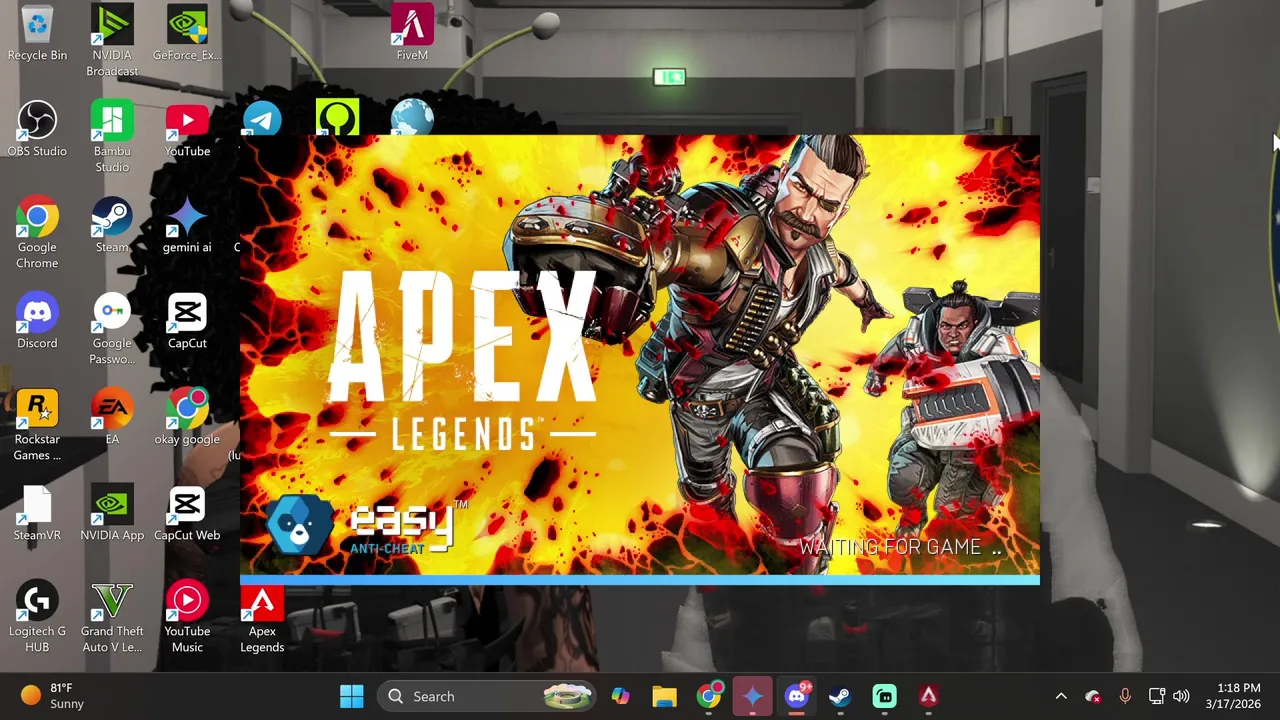
Task: Select the Google Chrome desktop shortcut
Action: pyautogui.click(x=37, y=233)
